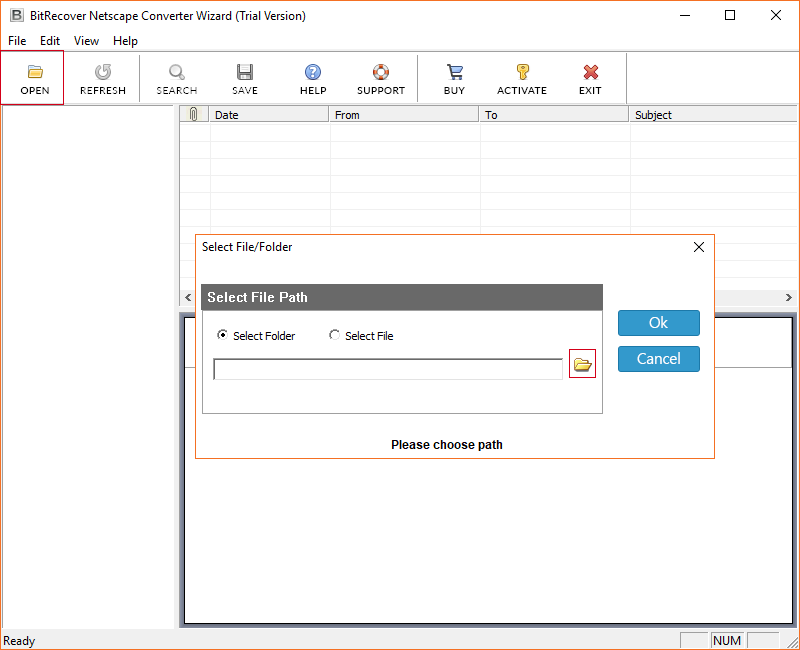Open the File menu
Viewport: 800px width, 650px height.
[17, 41]
